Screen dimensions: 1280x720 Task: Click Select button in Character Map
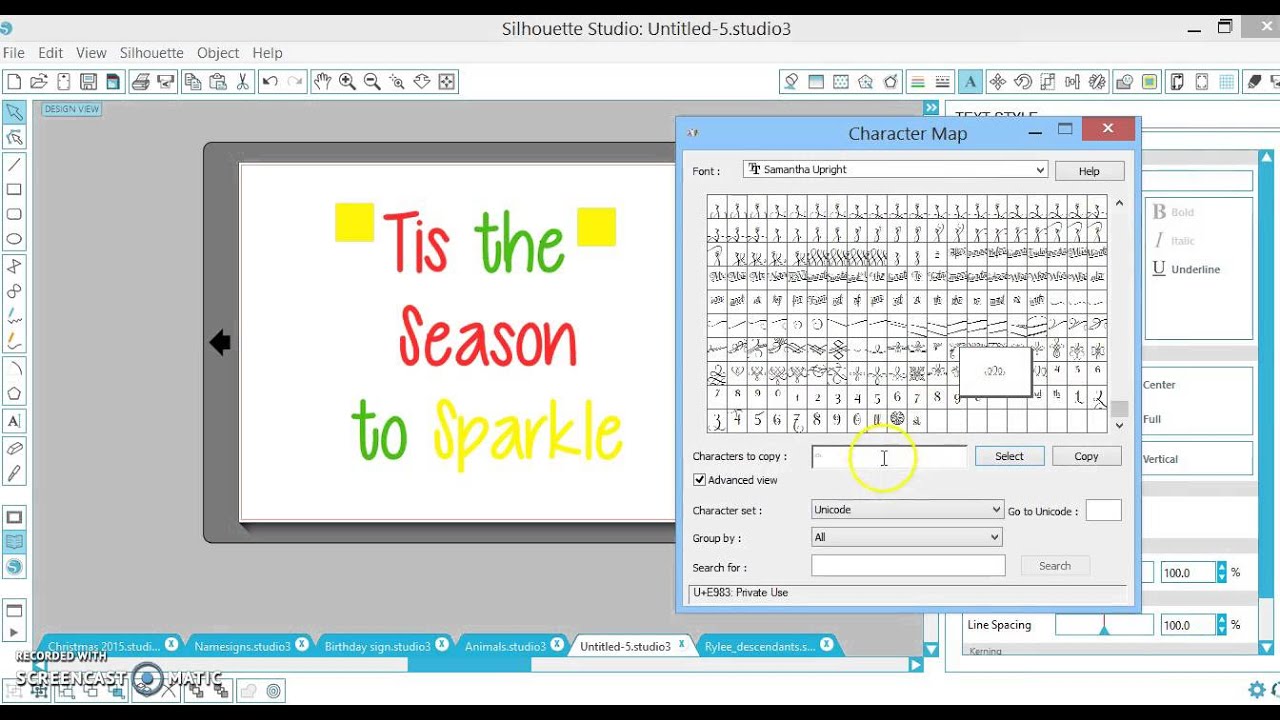(x=1009, y=456)
